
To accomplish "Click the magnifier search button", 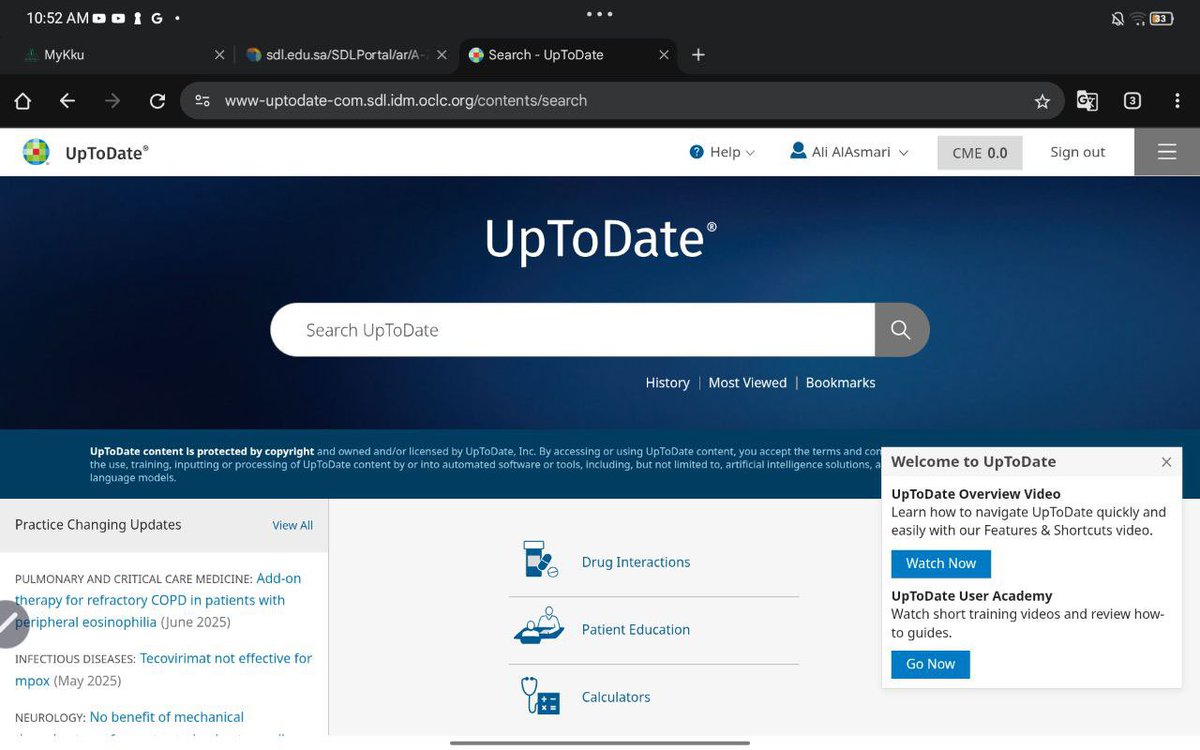I will click(x=901, y=330).
